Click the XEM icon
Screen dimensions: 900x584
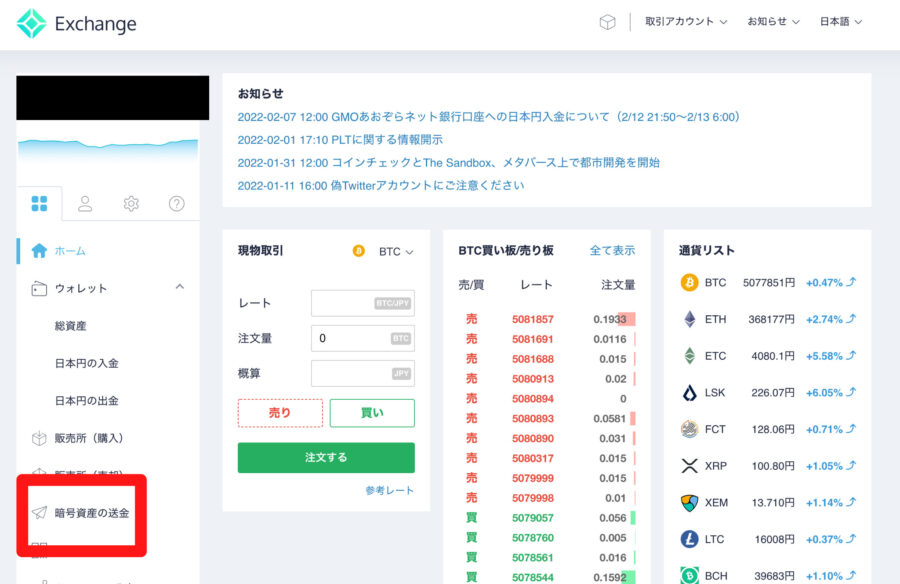pos(689,502)
